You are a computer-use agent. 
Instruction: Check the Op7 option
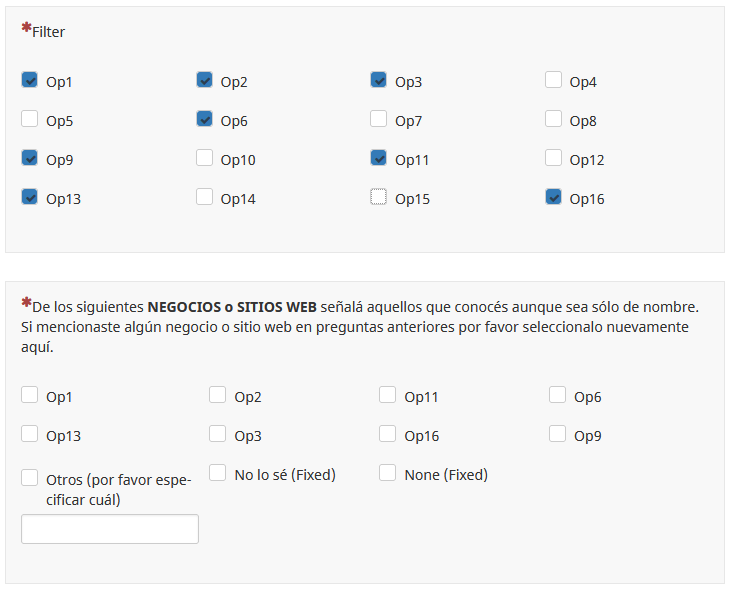pyautogui.click(x=379, y=119)
